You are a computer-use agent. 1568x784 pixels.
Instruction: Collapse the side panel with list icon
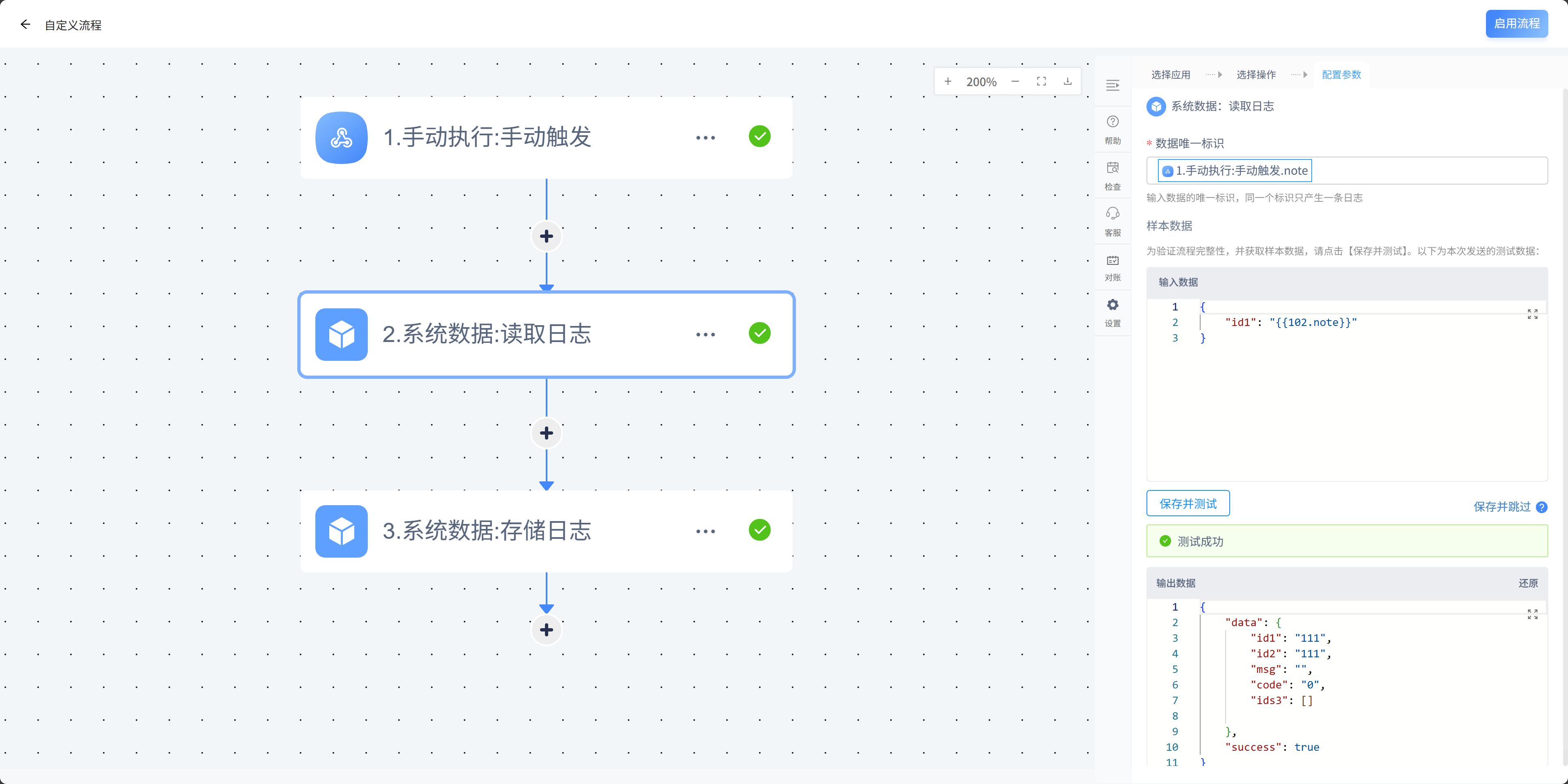(x=1112, y=85)
